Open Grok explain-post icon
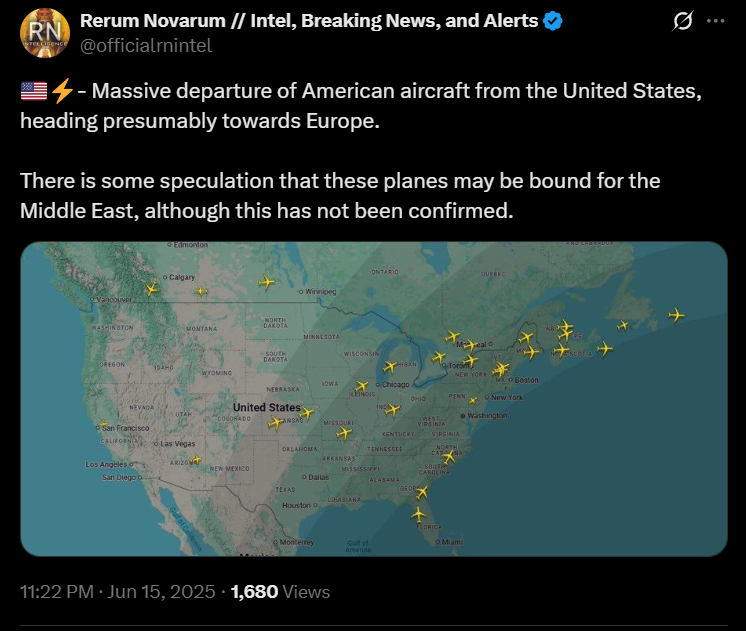 pyautogui.click(x=683, y=21)
